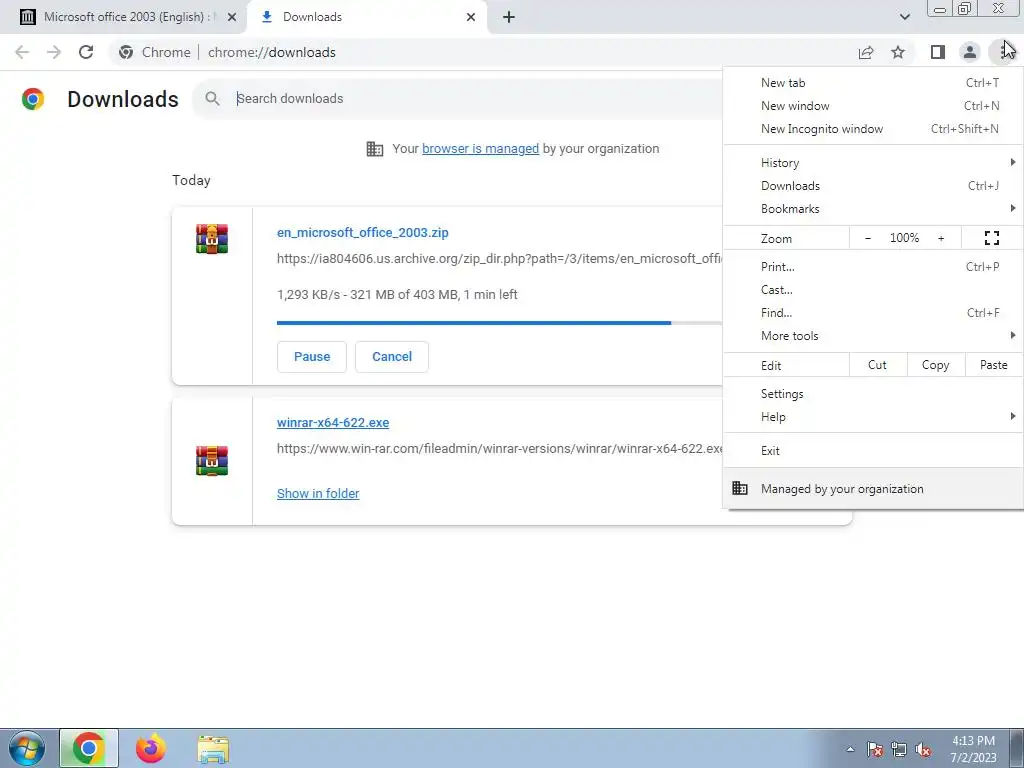The image size is (1024, 768).
Task: Select Cast... from the menu
Action: coord(873,289)
